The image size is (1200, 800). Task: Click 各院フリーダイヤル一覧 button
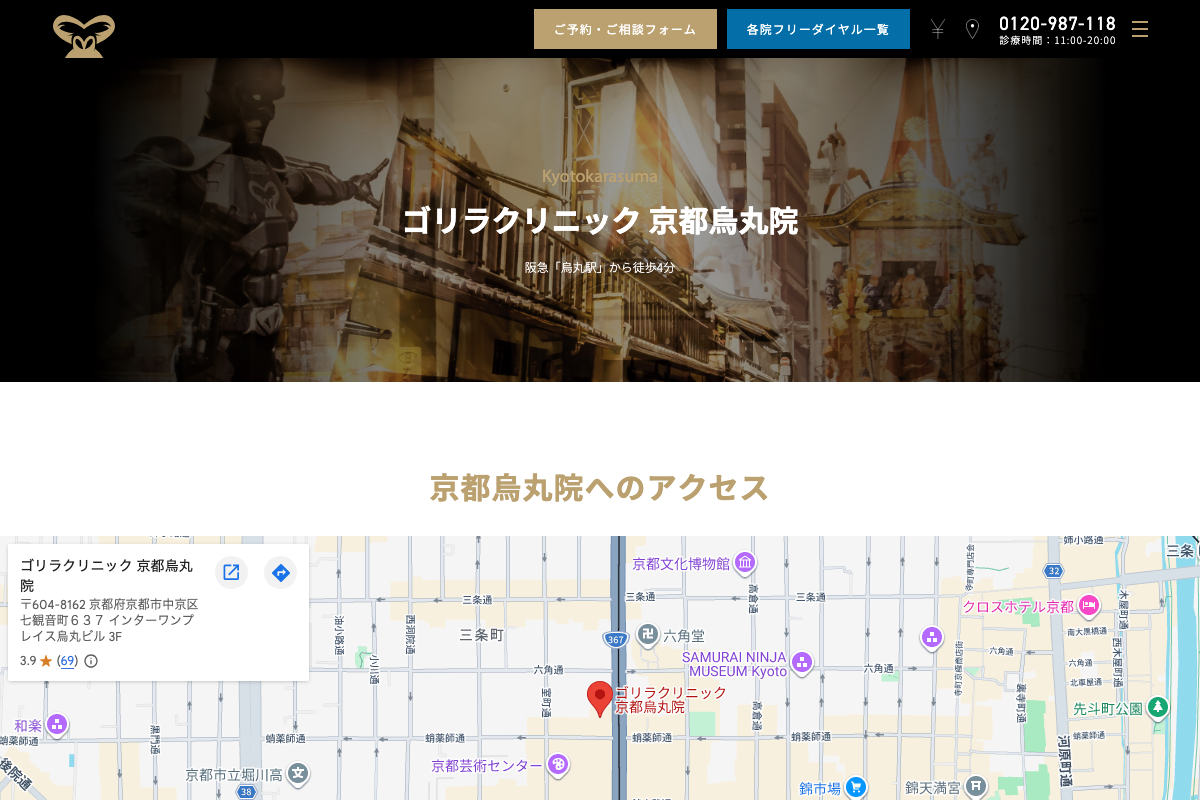(818, 29)
